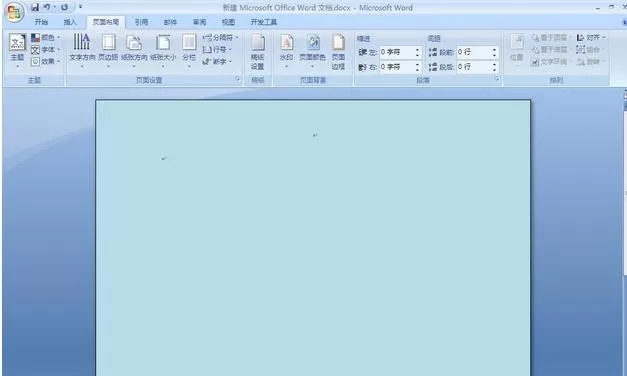Screen dimensions: 627x376
Task: Redo the action from the quick access toolbar
Action: tap(64, 7)
